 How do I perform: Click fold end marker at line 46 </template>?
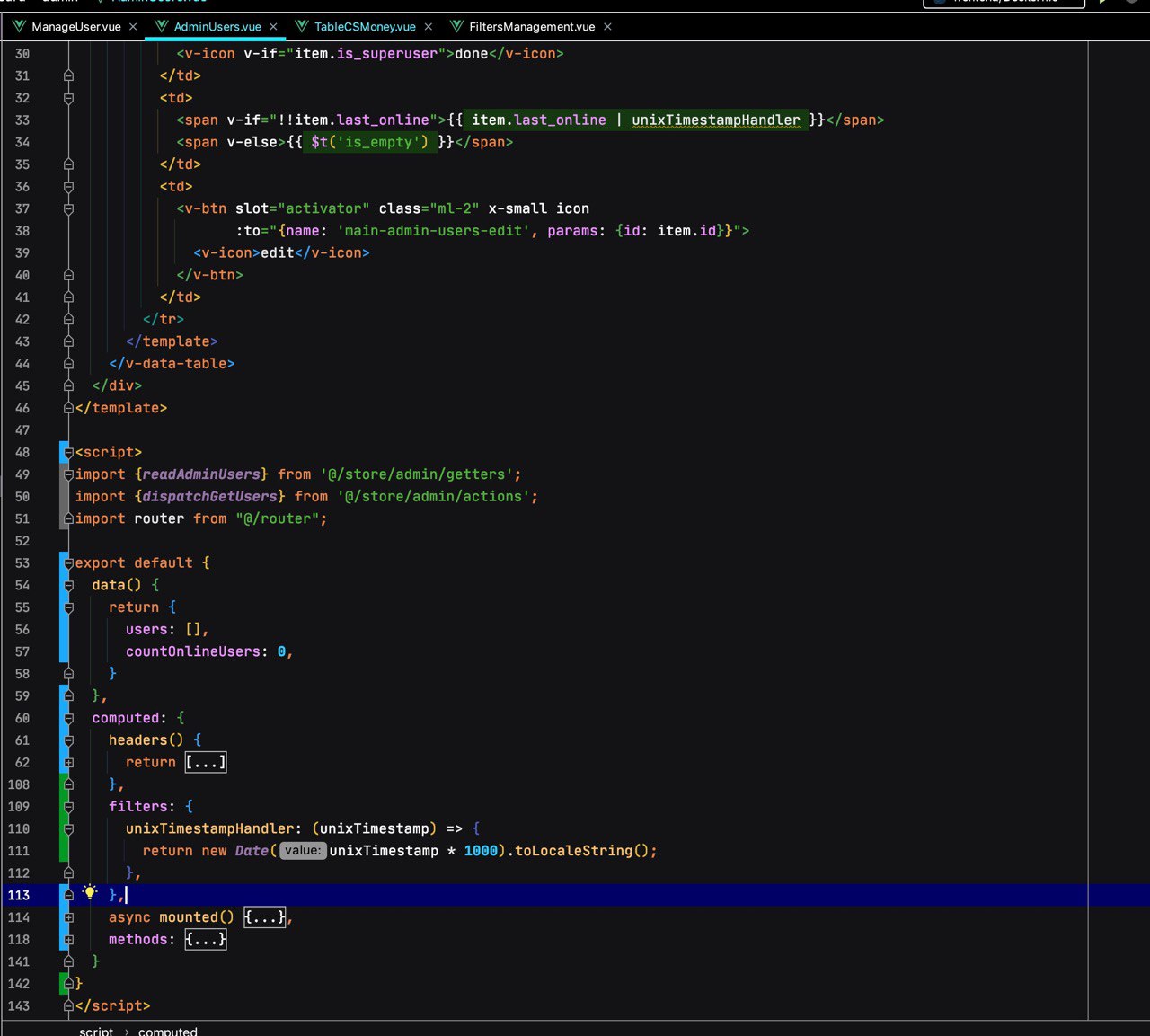pyautogui.click(x=68, y=408)
